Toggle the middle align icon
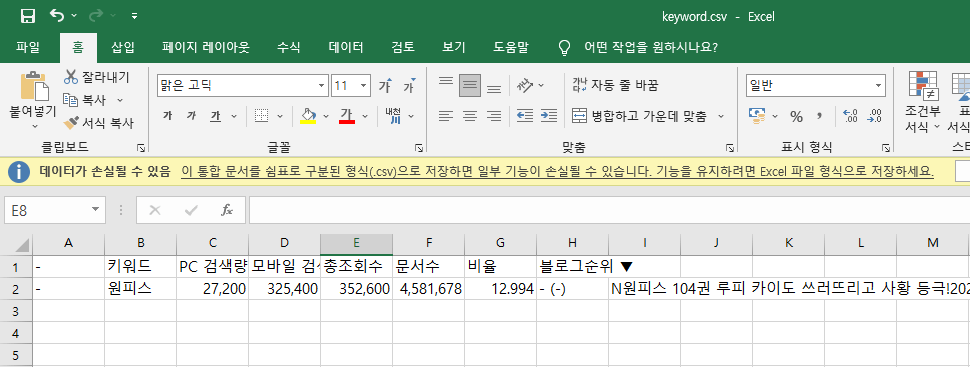Viewport: 970px width, 367px height. (x=470, y=85)
